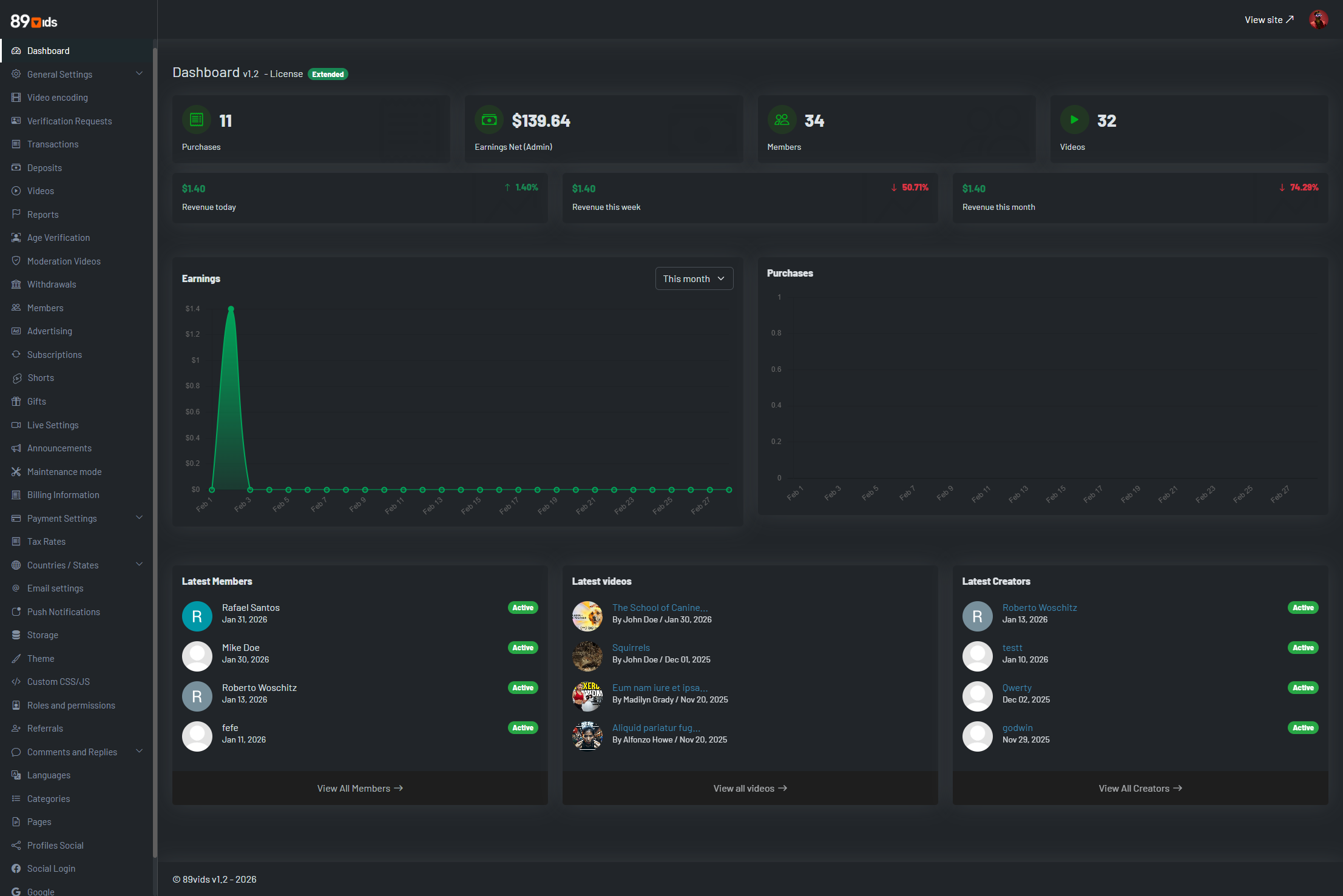Click the Withdrawals bank icon
This screenshot has height=896, width=1343.
pos(16,285)
